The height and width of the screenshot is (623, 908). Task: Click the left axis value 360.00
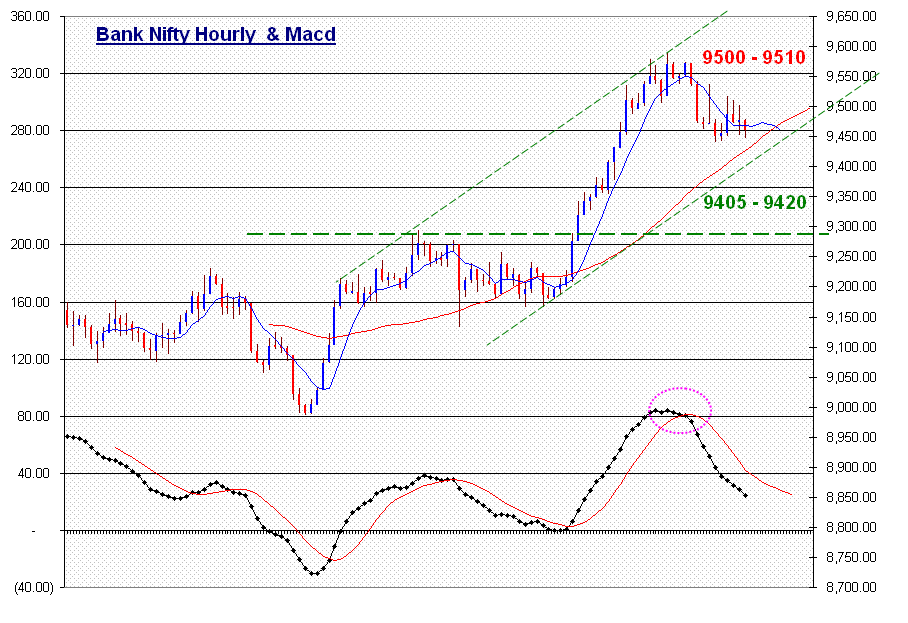tap(30, 16)
